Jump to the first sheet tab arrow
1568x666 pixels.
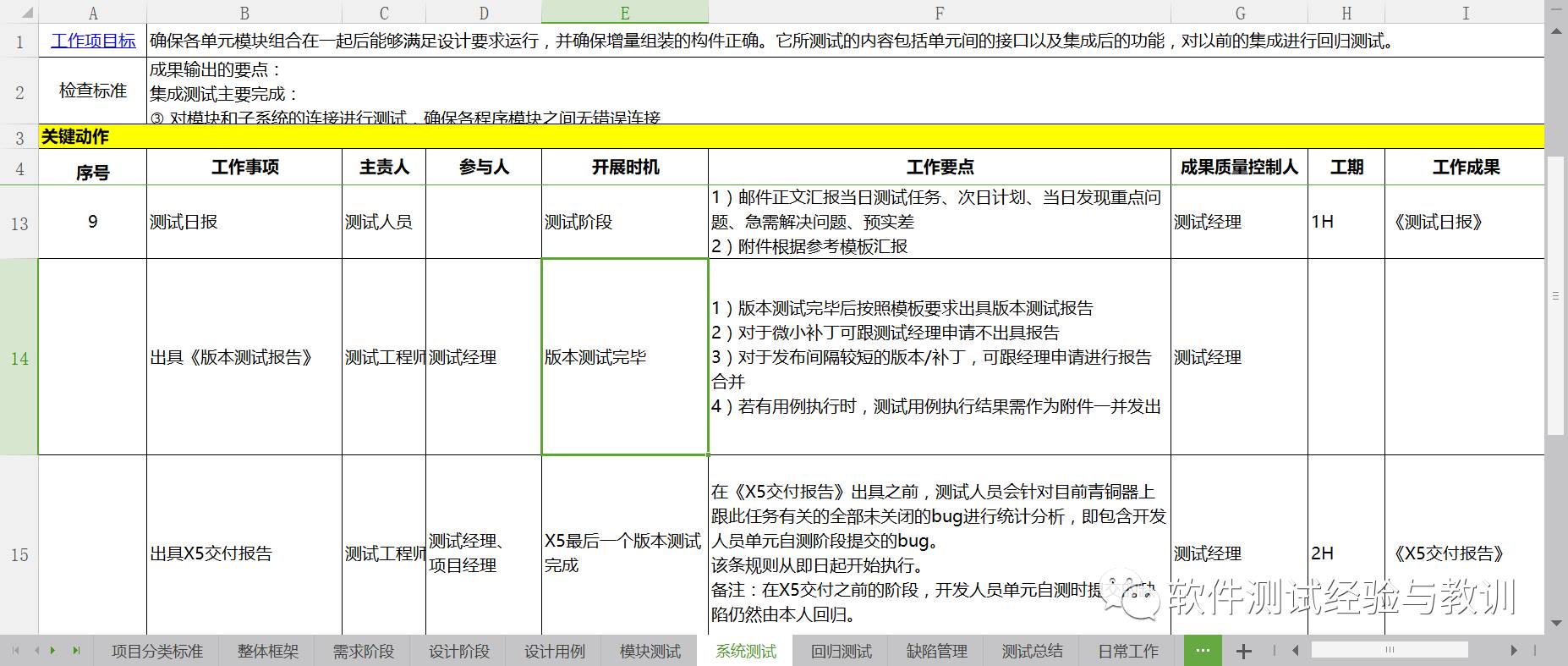coord(15,651)
